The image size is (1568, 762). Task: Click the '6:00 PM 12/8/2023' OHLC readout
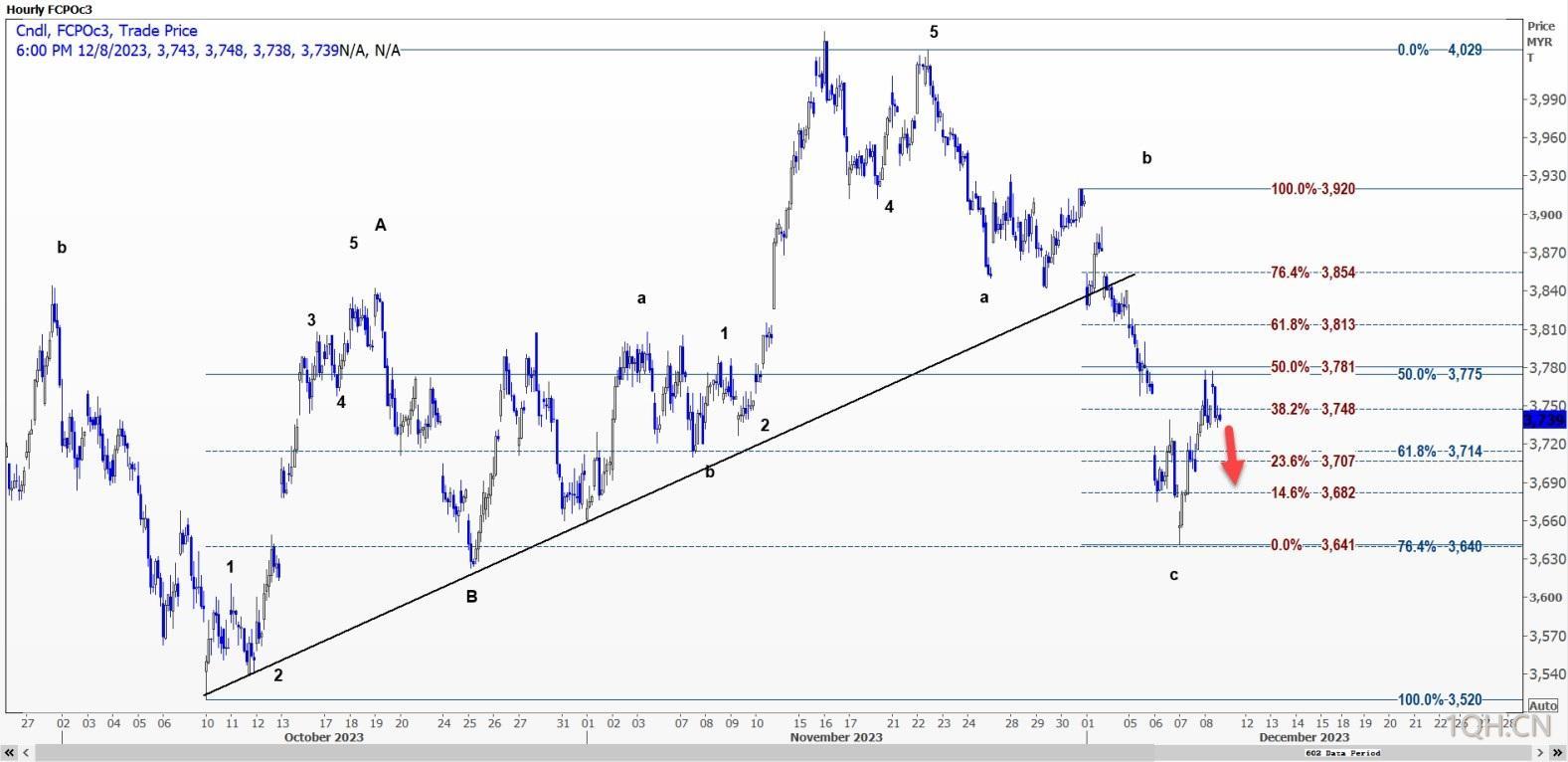(x=208, y=50)
